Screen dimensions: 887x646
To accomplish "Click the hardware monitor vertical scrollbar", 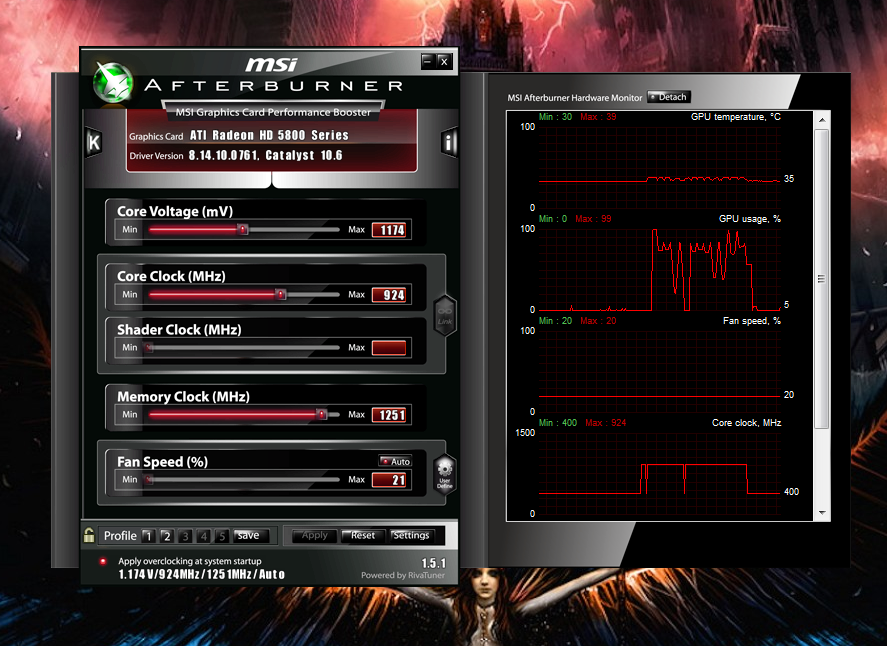I will click(x=822, y=280).
